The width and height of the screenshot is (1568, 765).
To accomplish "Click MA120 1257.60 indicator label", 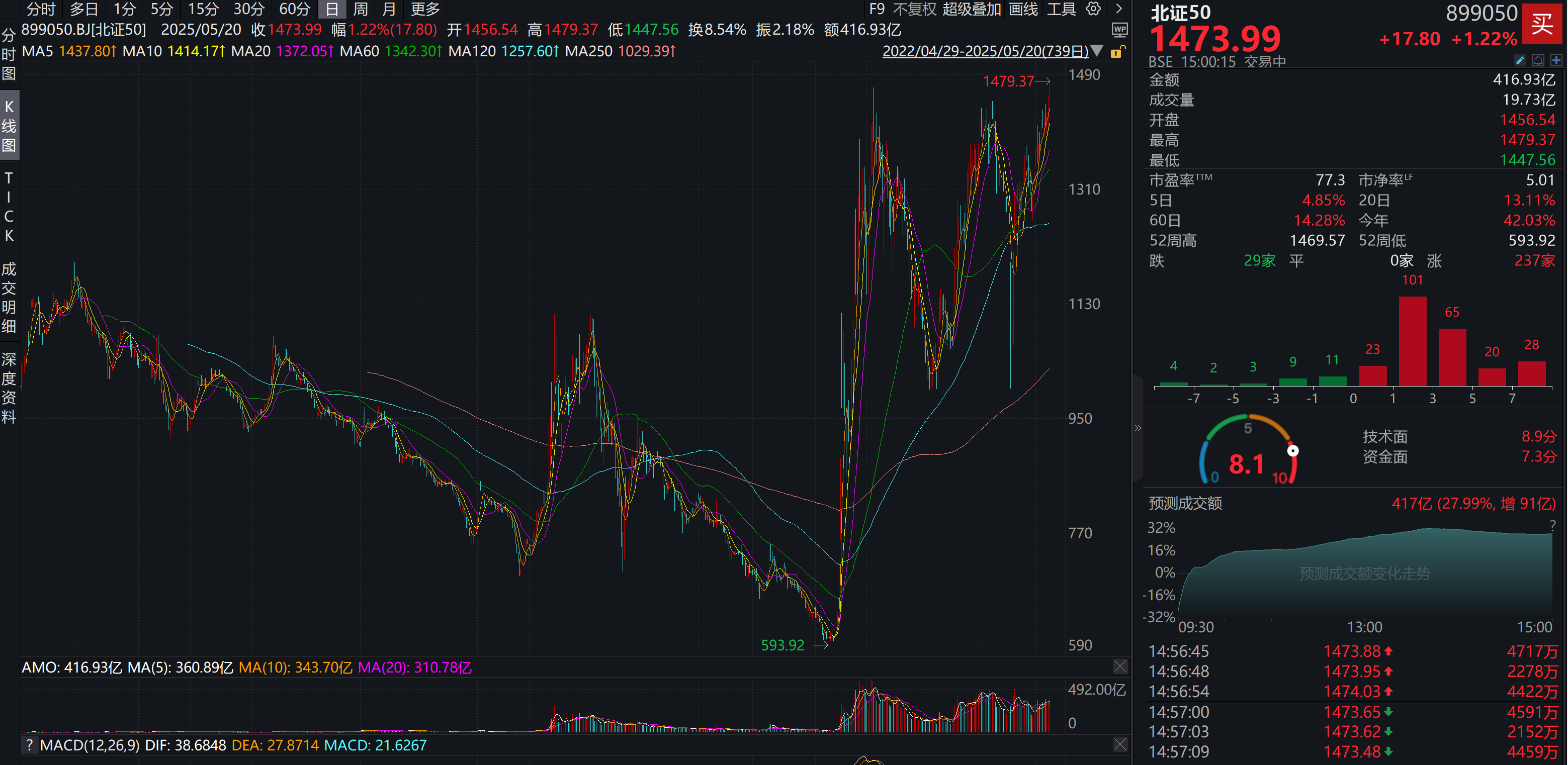I will coord(503,51).
